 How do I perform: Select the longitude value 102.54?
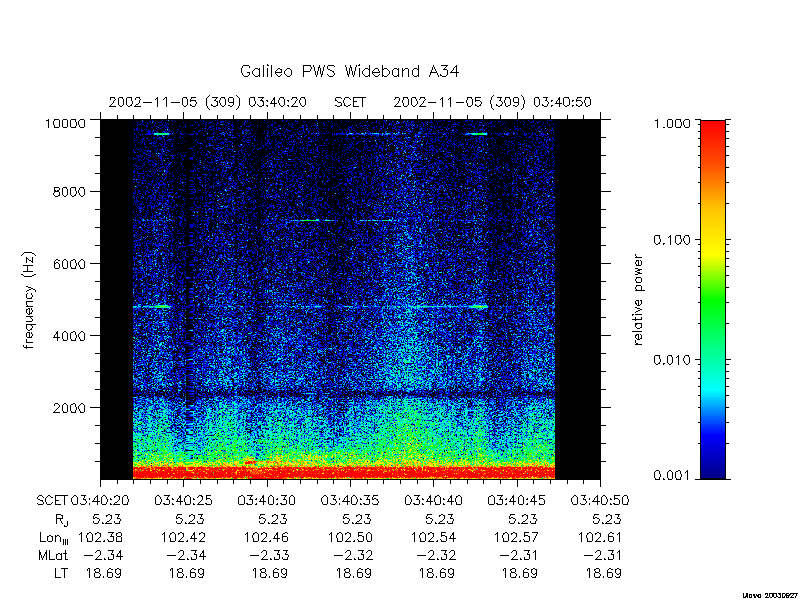pos(434,537)
